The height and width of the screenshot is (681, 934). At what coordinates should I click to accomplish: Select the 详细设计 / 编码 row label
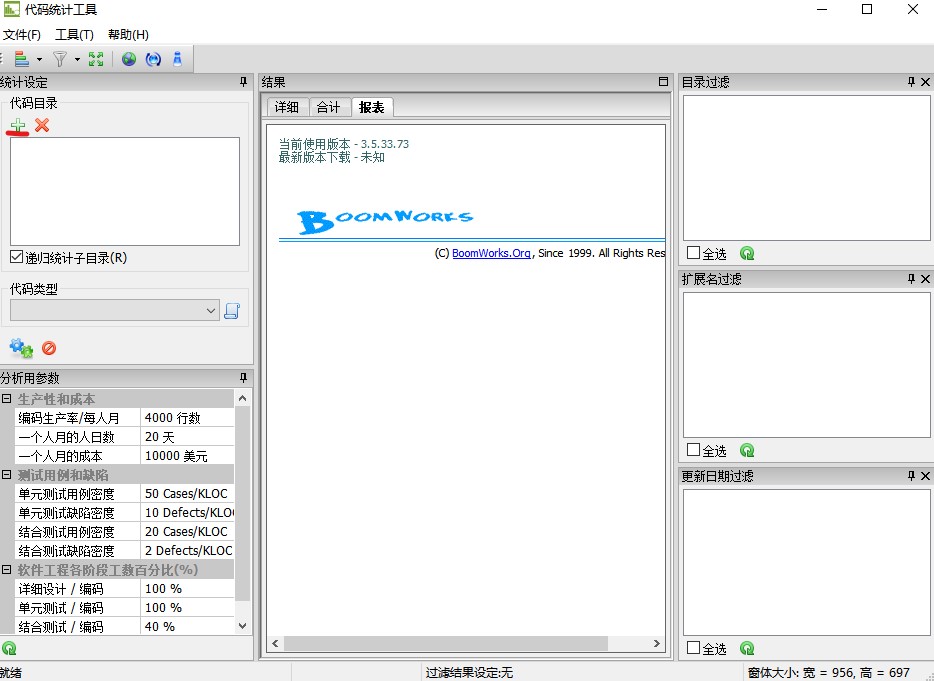(x=77, y=589)
